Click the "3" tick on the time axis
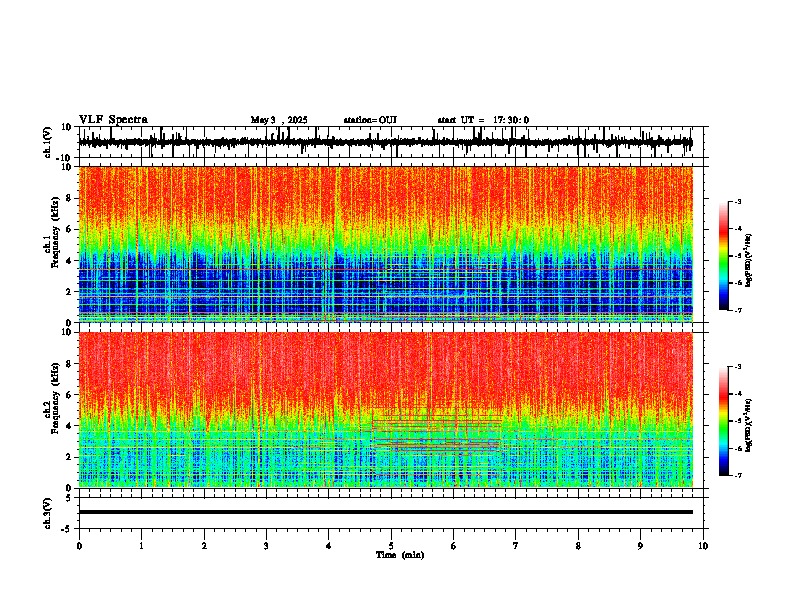 pos(266,546)
